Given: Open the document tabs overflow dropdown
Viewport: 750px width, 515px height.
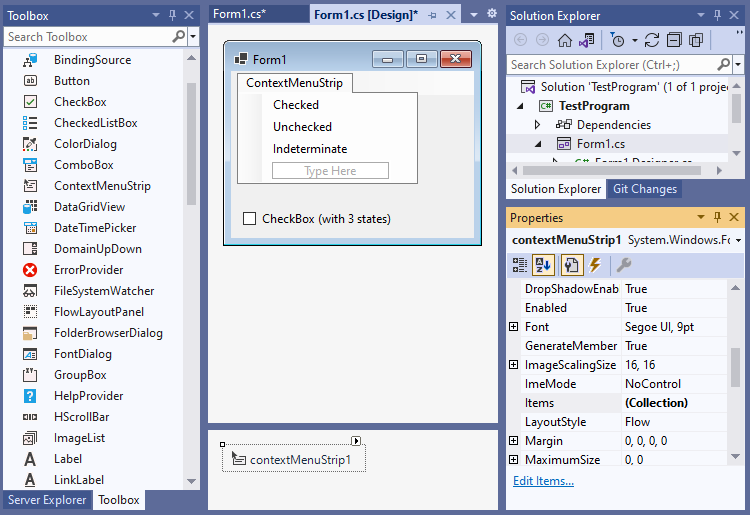Looking at the screenshot, I should pyautogui.click(x=474, y=15).
